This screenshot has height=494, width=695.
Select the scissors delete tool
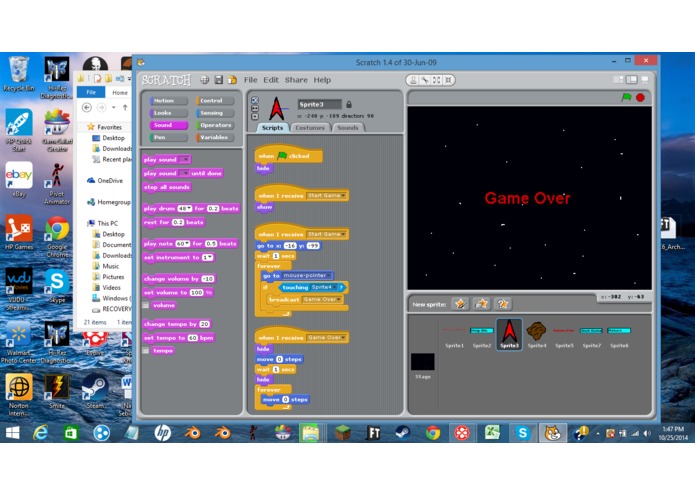coord(425,80)
